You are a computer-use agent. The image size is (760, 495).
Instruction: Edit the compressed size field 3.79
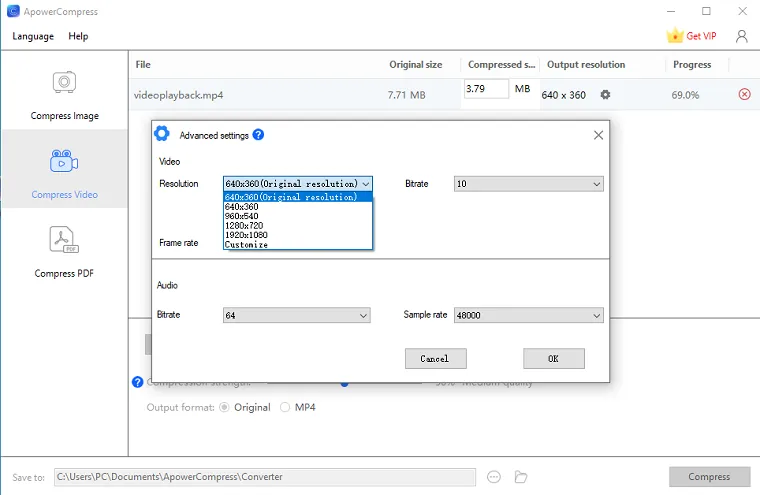(486, 89)
